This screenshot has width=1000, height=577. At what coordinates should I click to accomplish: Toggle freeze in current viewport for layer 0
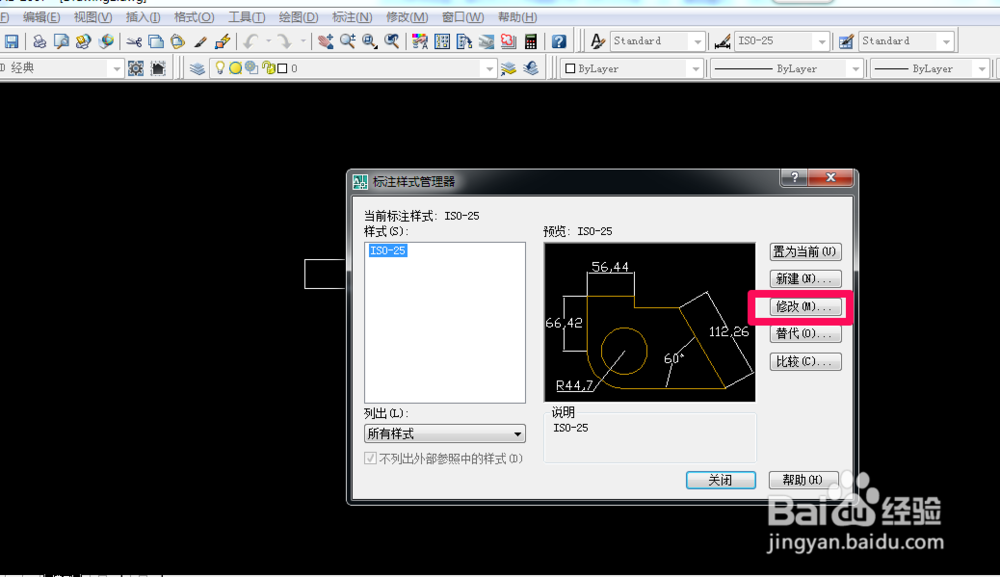252,68
